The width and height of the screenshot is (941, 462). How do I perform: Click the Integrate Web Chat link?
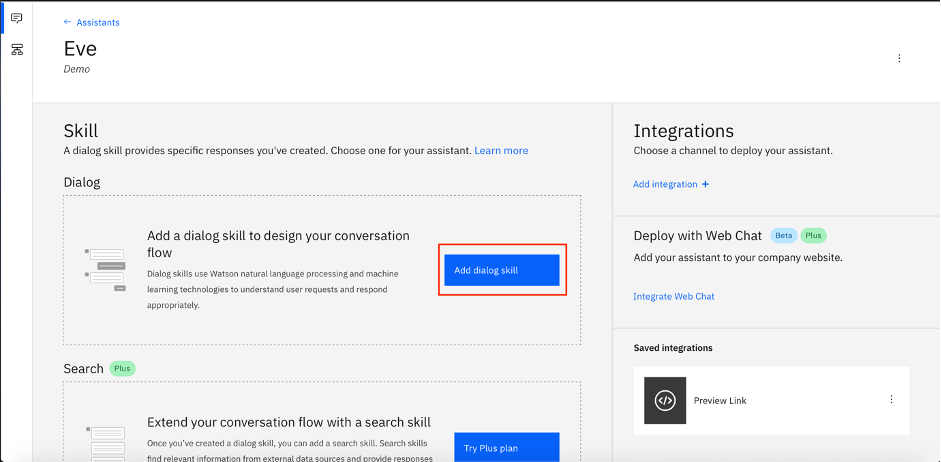tap(673, 297)
